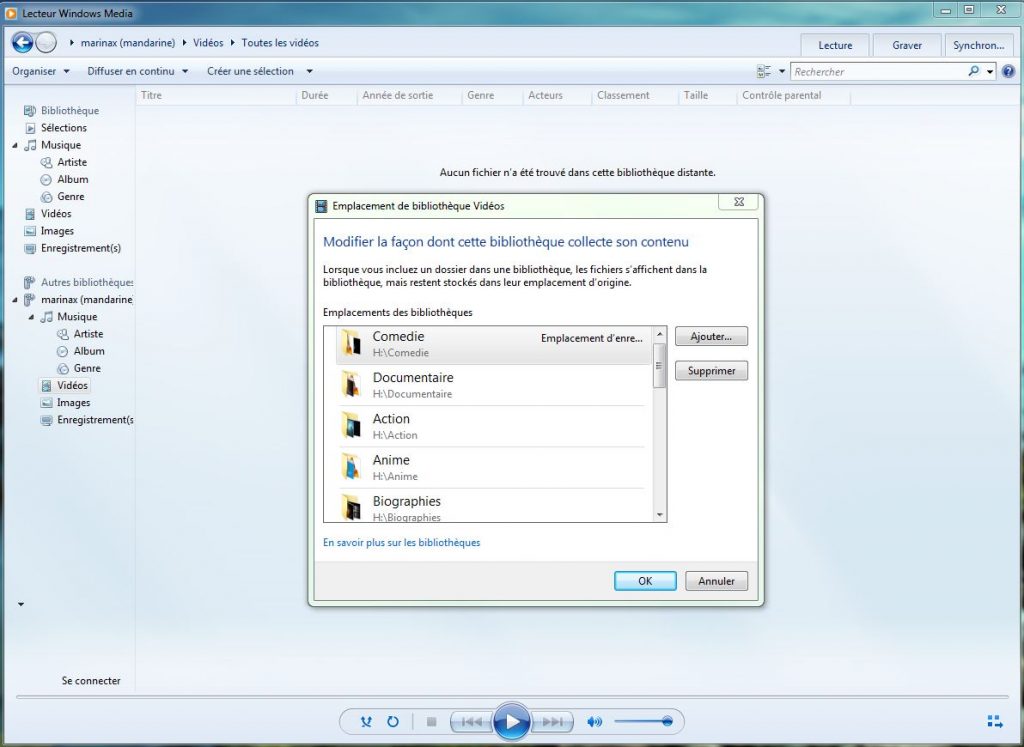
Task: Click the Action folder icon
Action: (351, 426)
